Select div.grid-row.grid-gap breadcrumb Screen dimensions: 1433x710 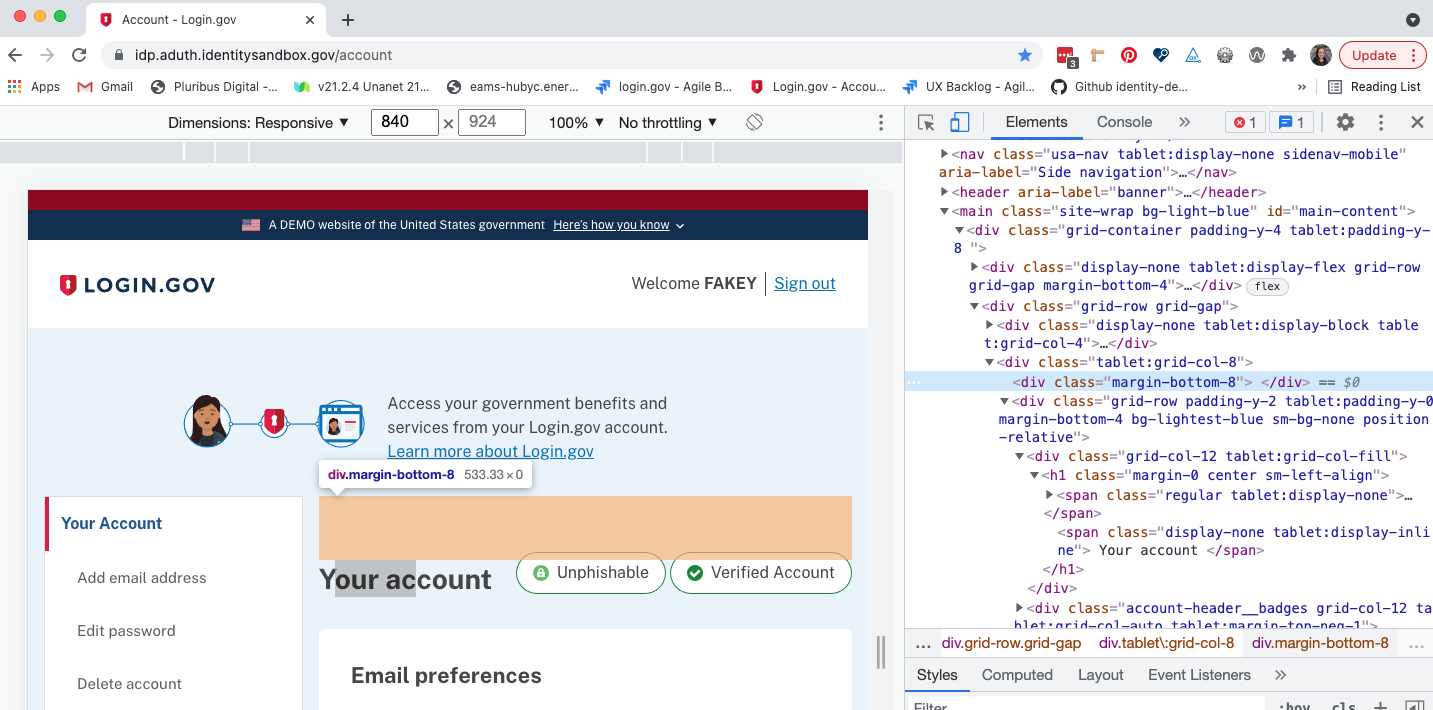pyautogui.click(x=1011, y=644)
